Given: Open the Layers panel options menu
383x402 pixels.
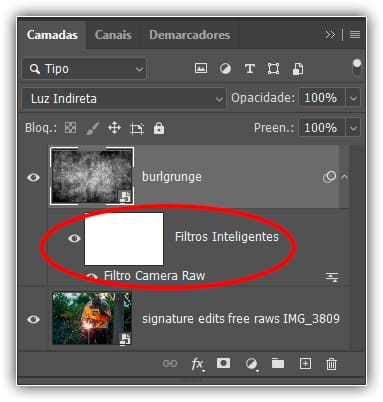Looking at the screenshot, I should point(355,35).
